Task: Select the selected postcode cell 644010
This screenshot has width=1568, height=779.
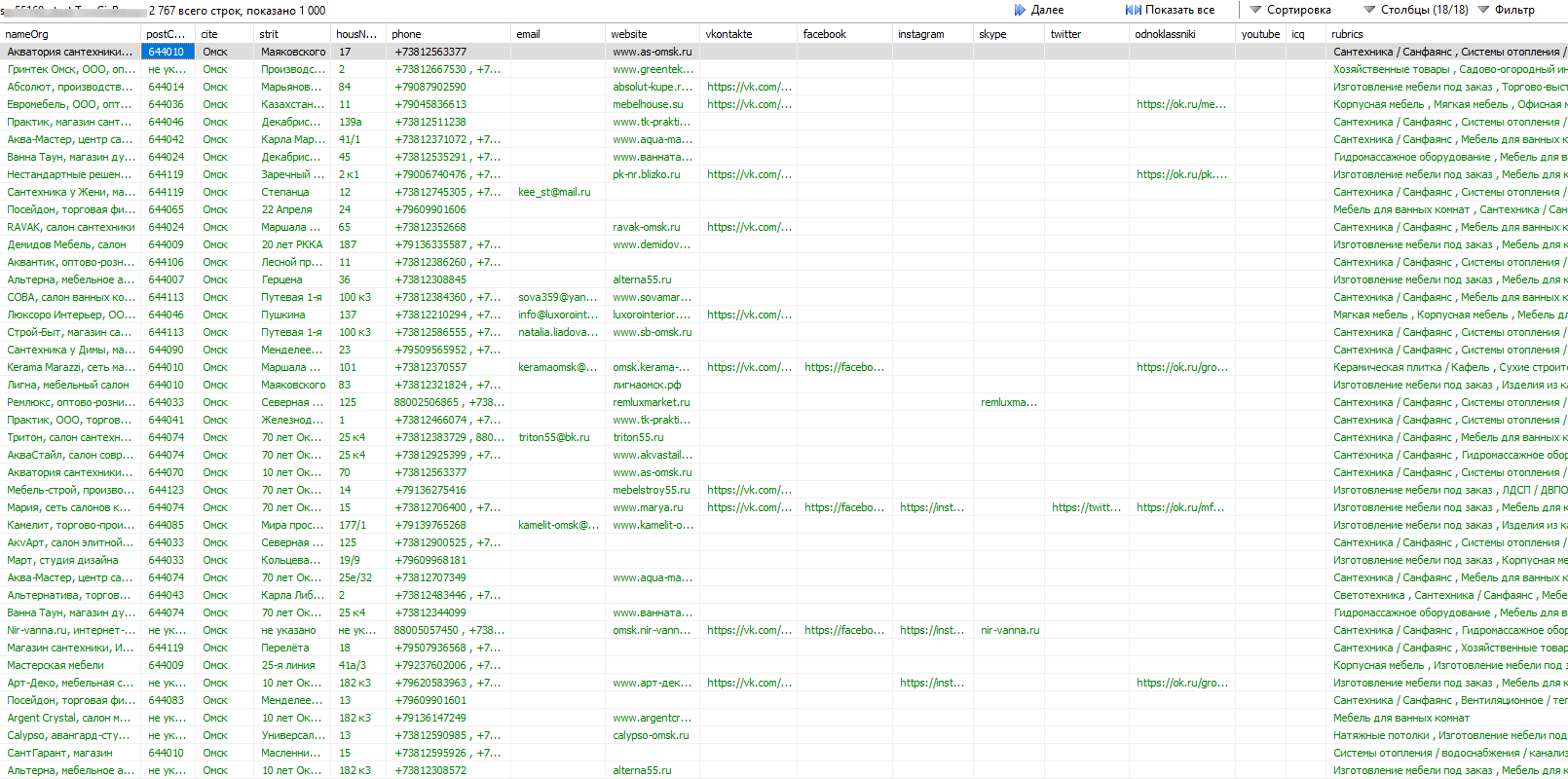Action: (x=168, y=52)
